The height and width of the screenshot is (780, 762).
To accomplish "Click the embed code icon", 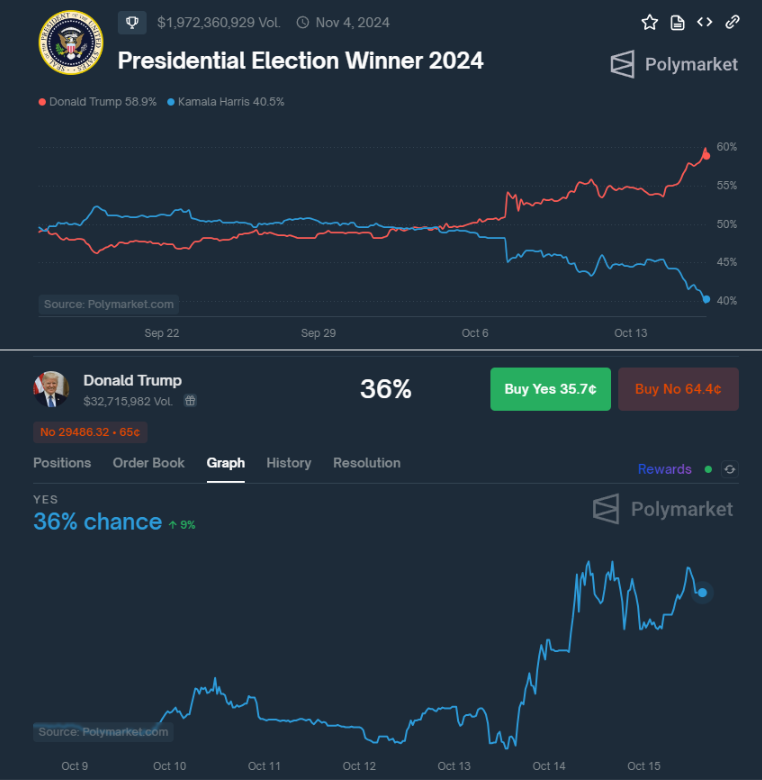I will [705, 22].
